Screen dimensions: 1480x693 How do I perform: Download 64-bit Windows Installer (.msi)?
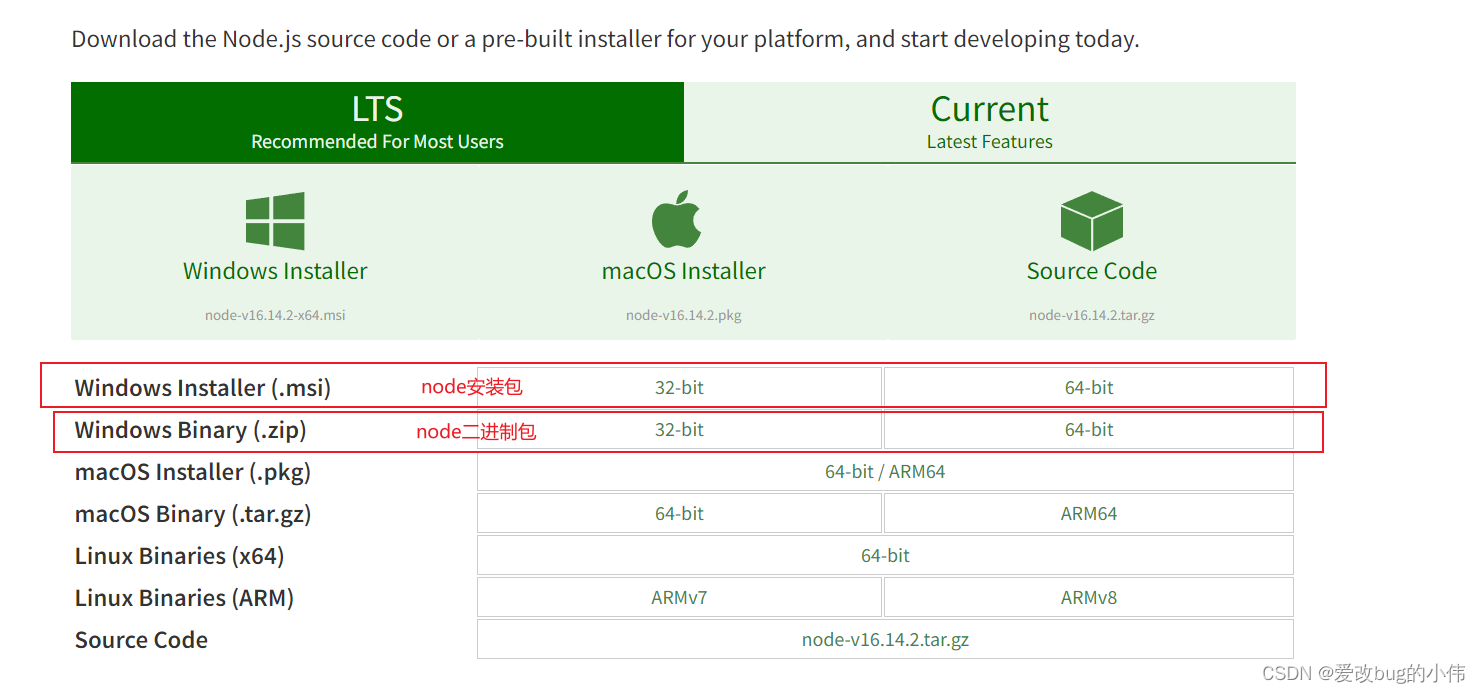pyautogui.click(x=1089, y=387)
